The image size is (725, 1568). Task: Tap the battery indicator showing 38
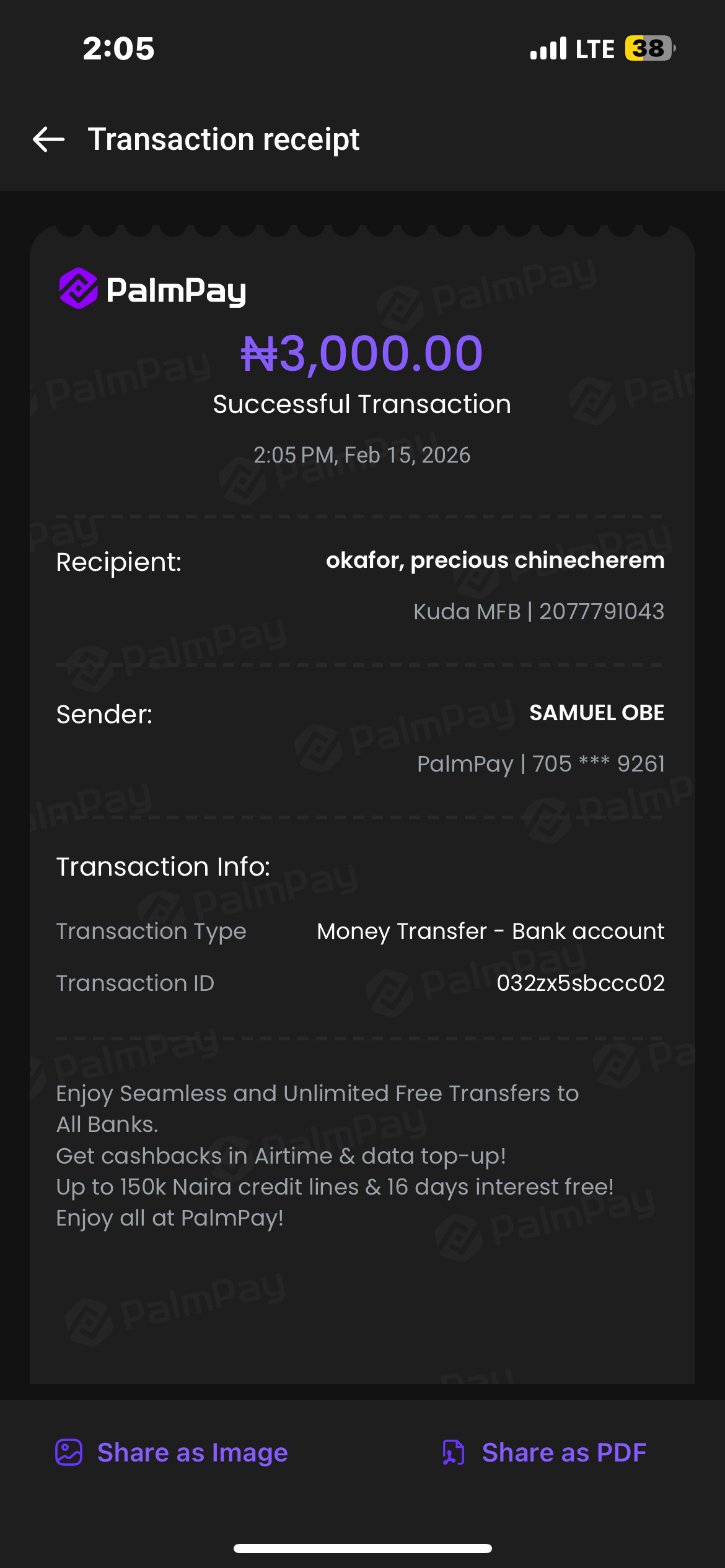click(x=649, y=48)
